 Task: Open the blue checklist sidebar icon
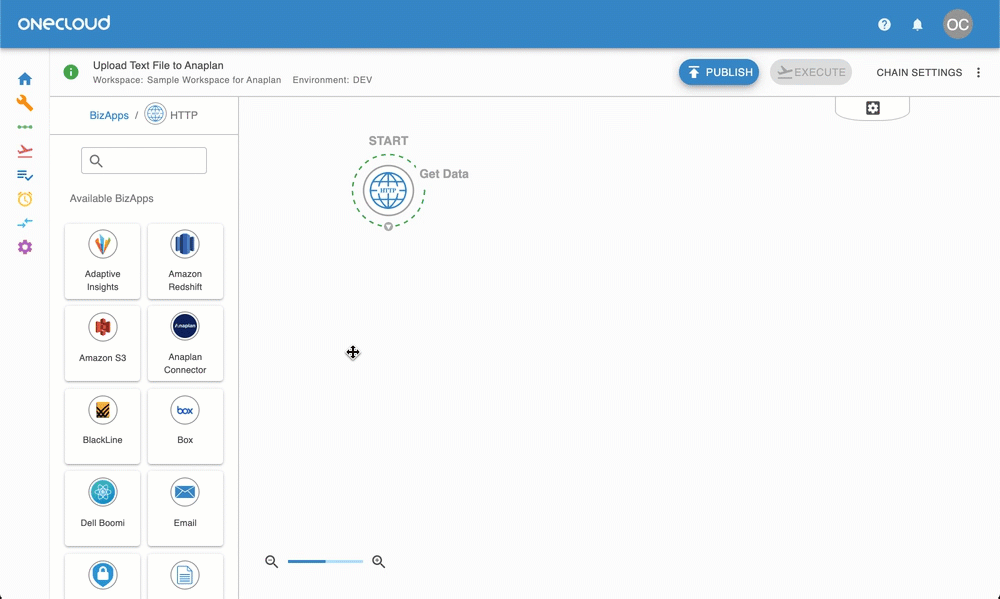click(x=25, y=175)
